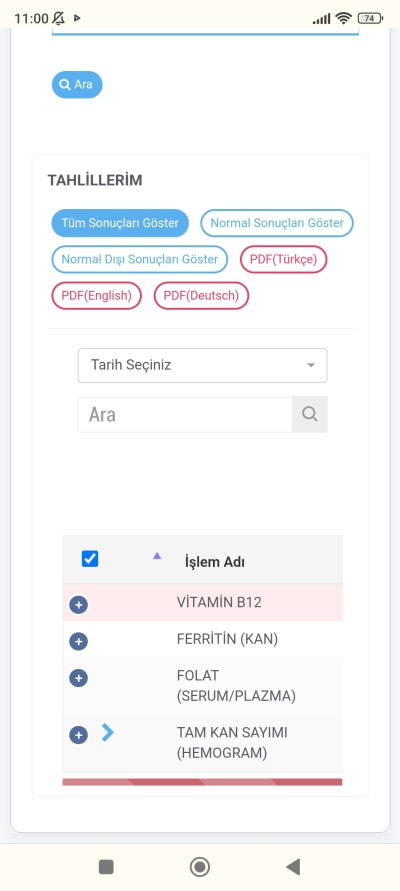The width and height of the screenshot is (400, 891).
Task: Download PDF(Türkçe) report
Action: click(284, 260)
